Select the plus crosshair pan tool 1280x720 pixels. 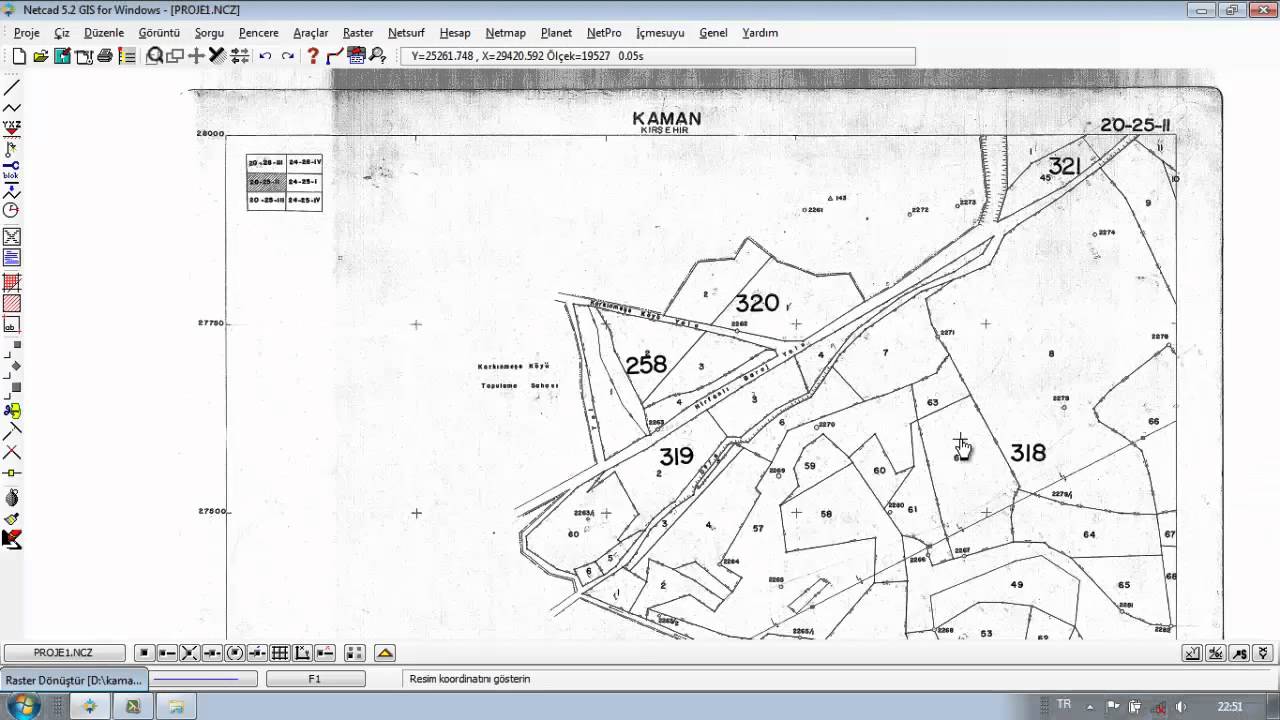click(x=196, y=57)
